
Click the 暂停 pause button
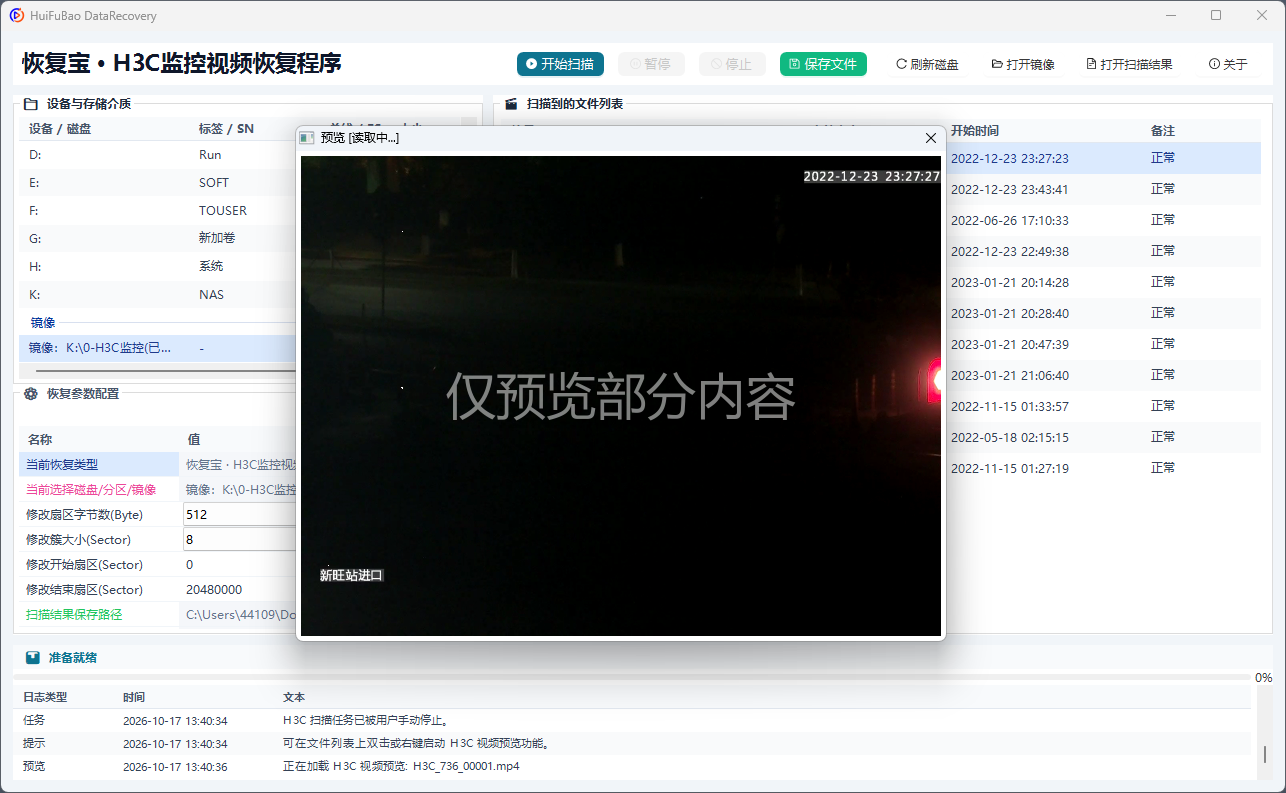pos(651,64)
